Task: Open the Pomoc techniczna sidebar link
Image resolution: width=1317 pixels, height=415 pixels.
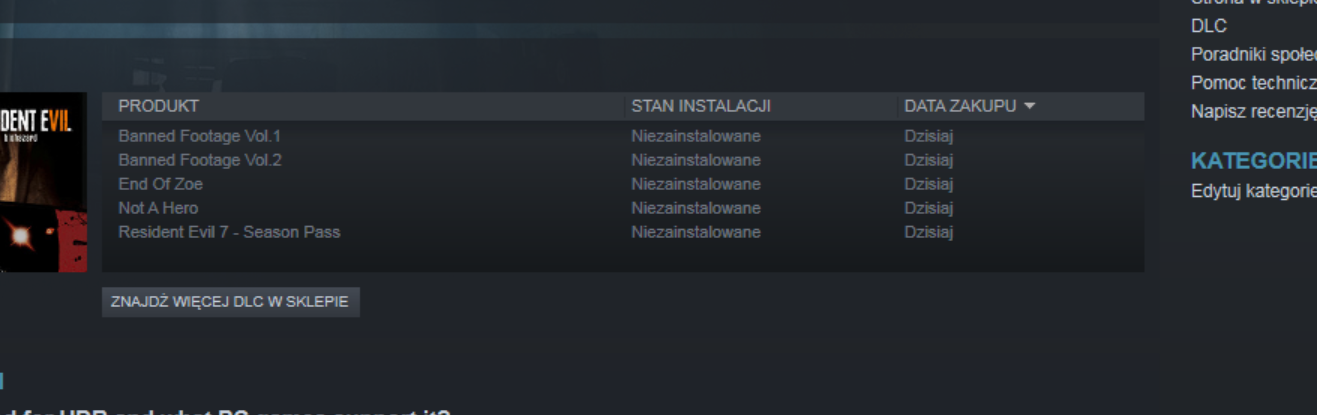Action: pos(1254,82)
